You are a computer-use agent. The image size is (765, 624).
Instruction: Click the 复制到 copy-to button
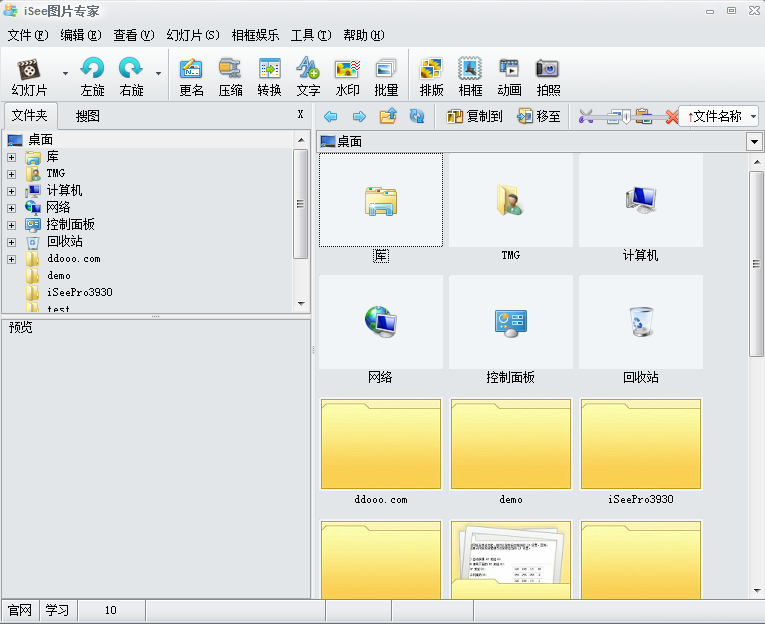[474, 116]
